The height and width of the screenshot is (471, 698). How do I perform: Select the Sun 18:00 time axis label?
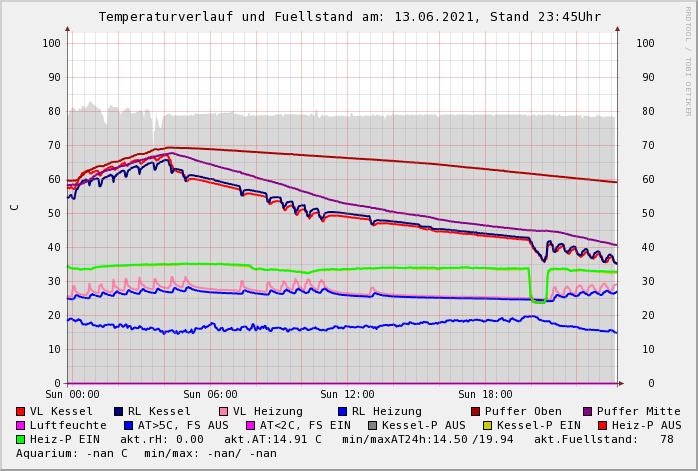[x=485, y=395]
